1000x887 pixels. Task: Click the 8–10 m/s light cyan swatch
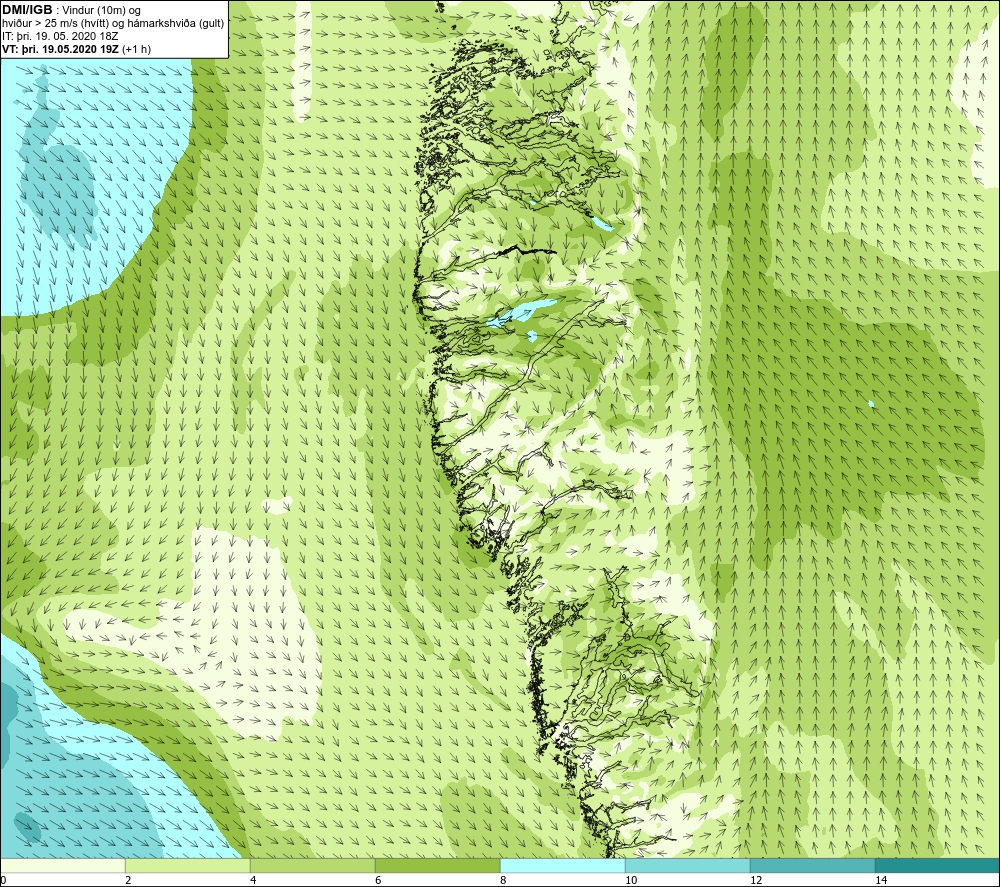point(562,866)
